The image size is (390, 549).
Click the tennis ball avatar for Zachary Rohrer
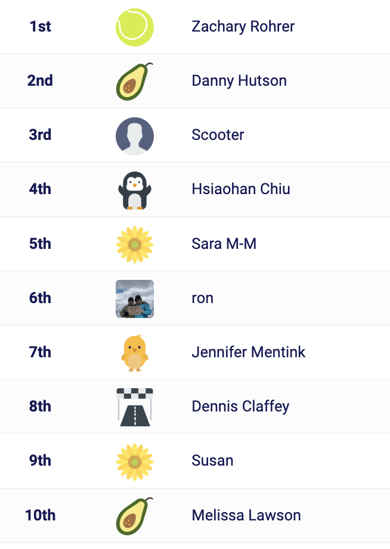tap(135, 27)
